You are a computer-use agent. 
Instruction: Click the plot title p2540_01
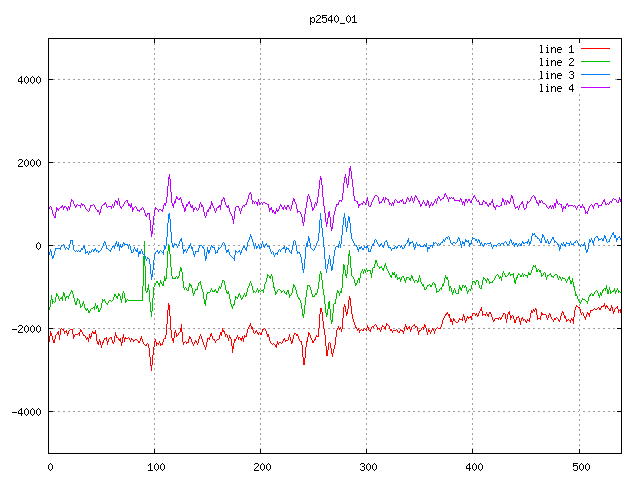pos(333,19)
